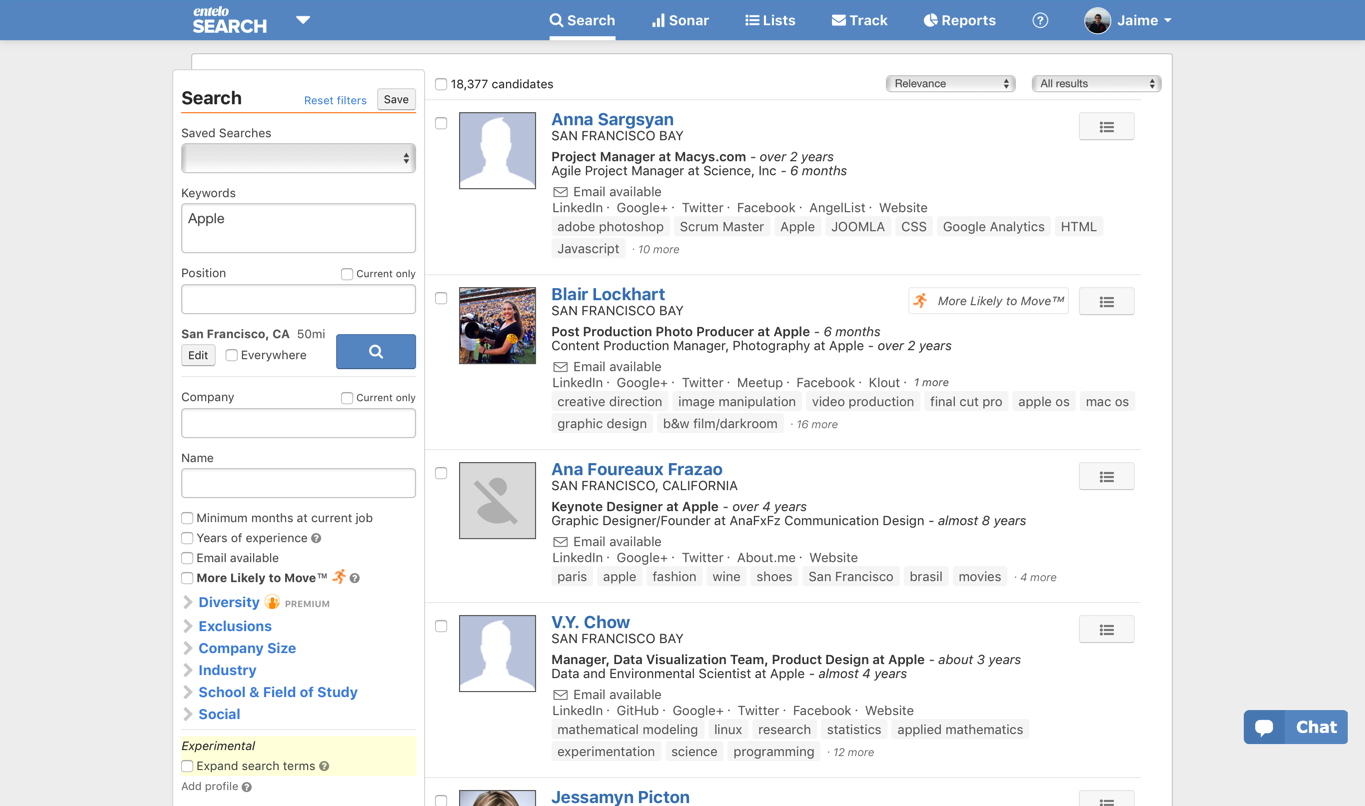This screenshot has height=806, width=1365.
Task: Open the Saved Searches dropdown
Action: (x=298, y=158)
